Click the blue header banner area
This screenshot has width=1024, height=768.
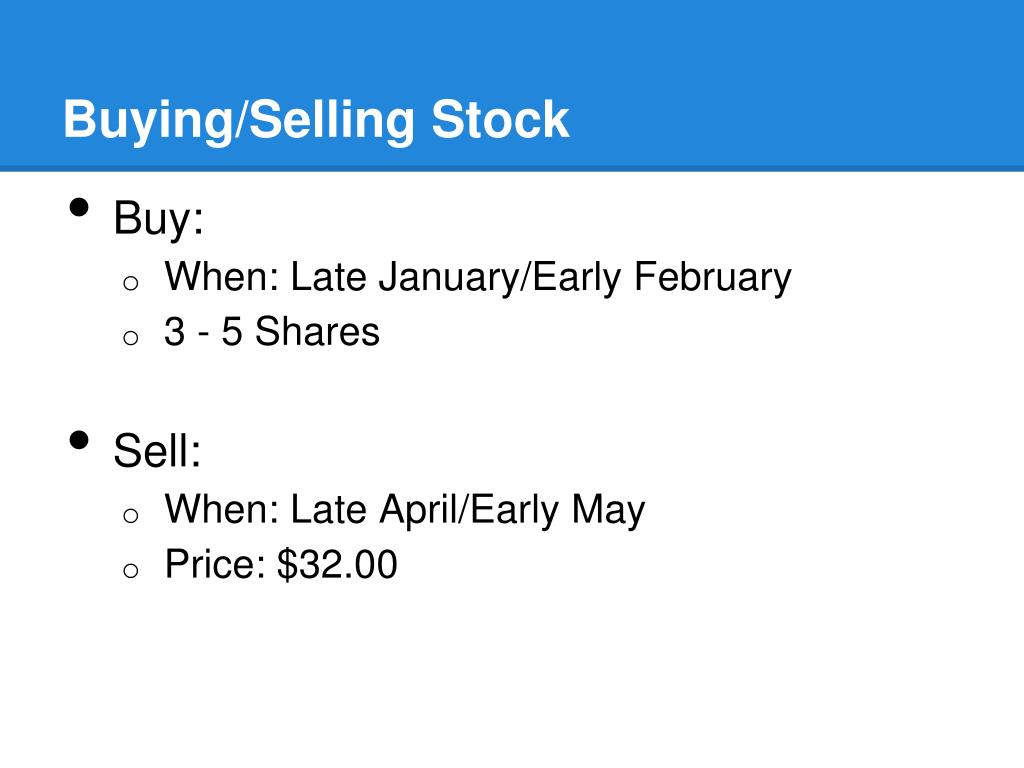(512, 86)
